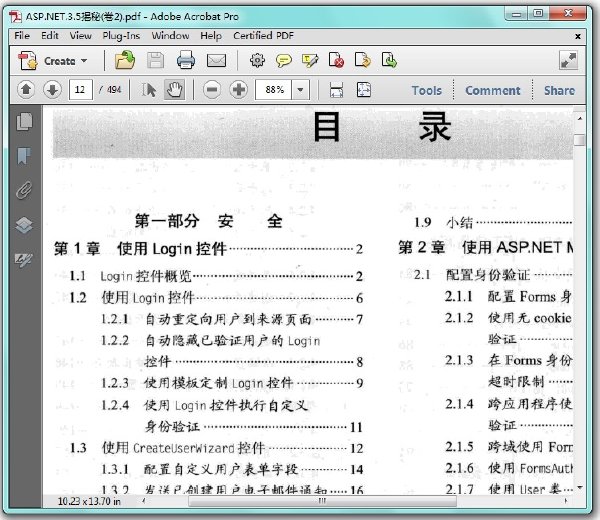The height and width of the screenshot is (520, 600).
Task: Choose the Select text cursor tool
Action: [148, 90]
